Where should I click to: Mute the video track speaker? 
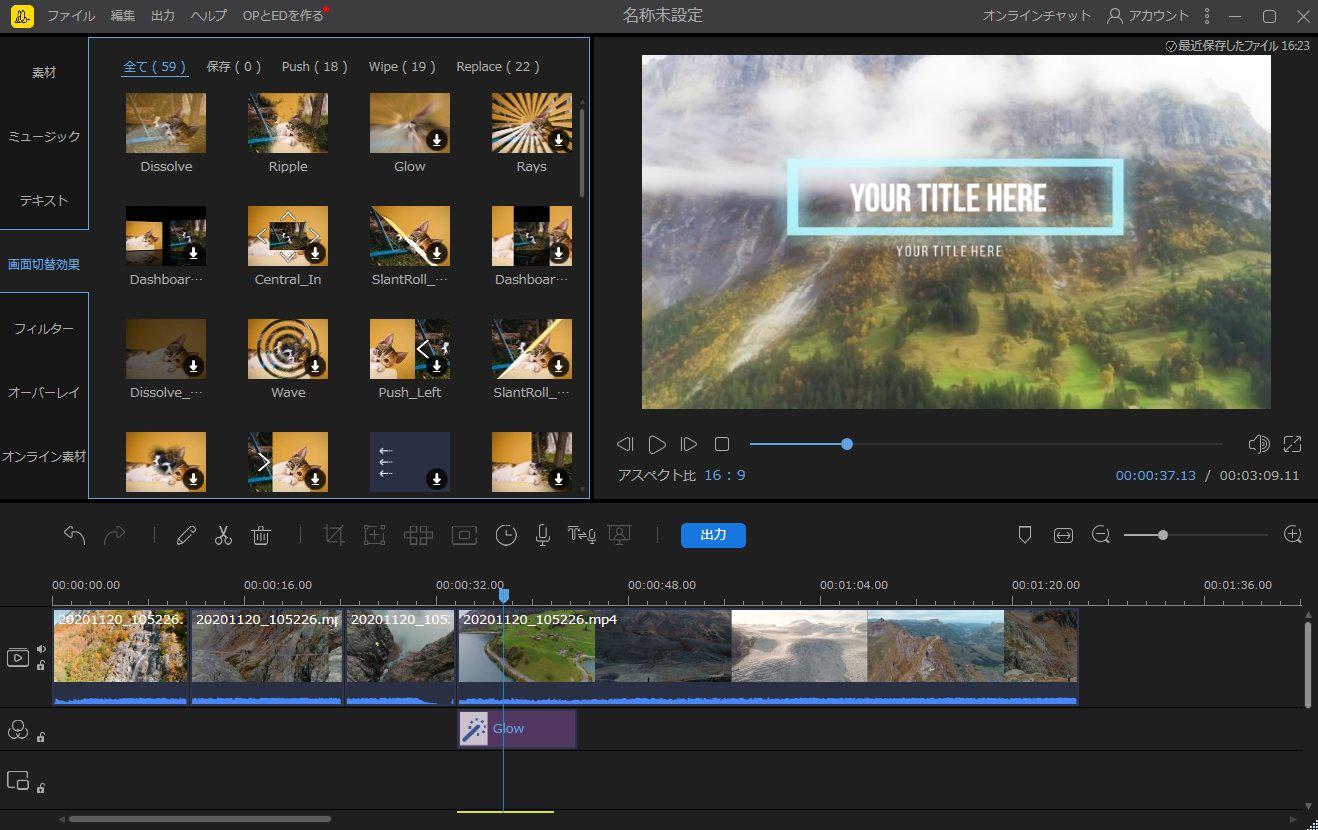[41, 648]
